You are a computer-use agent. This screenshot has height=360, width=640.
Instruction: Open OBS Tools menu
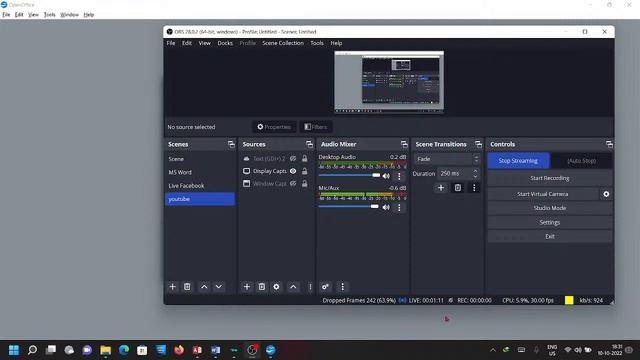tap(317, 43)
